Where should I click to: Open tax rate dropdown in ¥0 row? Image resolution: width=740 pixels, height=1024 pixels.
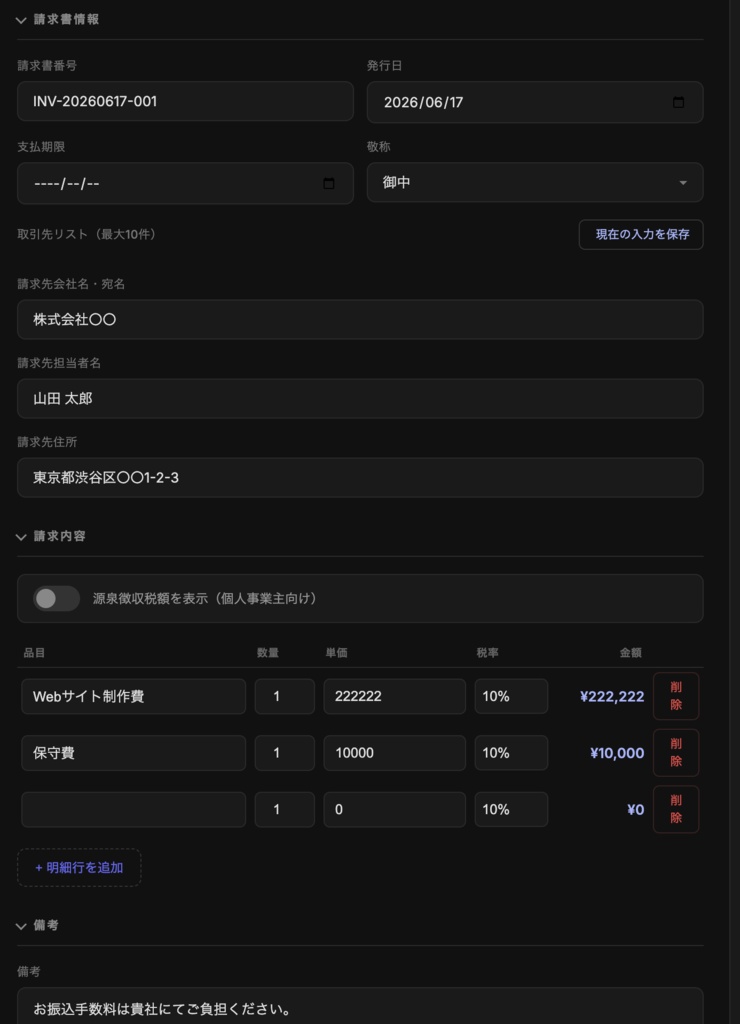[511, 809]
